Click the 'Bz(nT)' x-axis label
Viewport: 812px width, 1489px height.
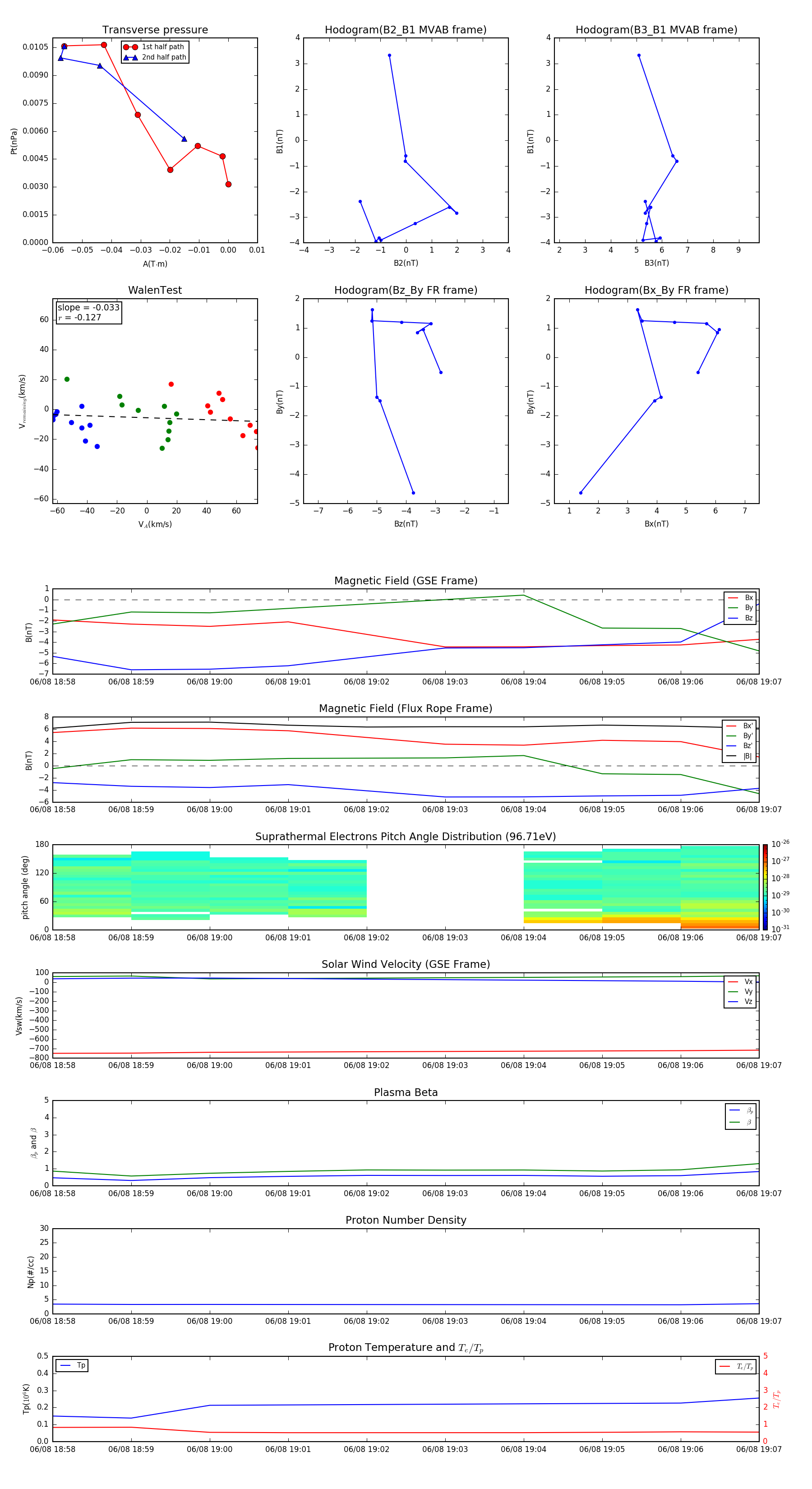tap(406, 524)
